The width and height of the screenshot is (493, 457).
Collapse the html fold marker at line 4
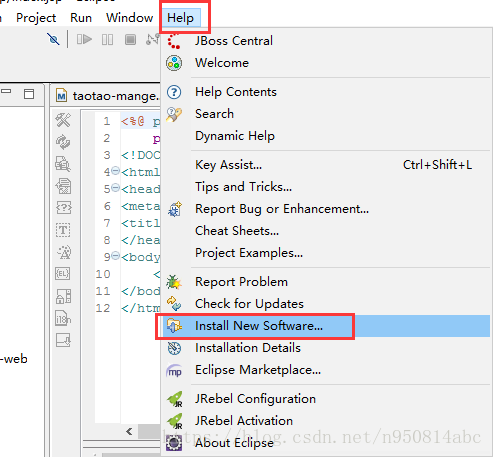coord(115,171)
